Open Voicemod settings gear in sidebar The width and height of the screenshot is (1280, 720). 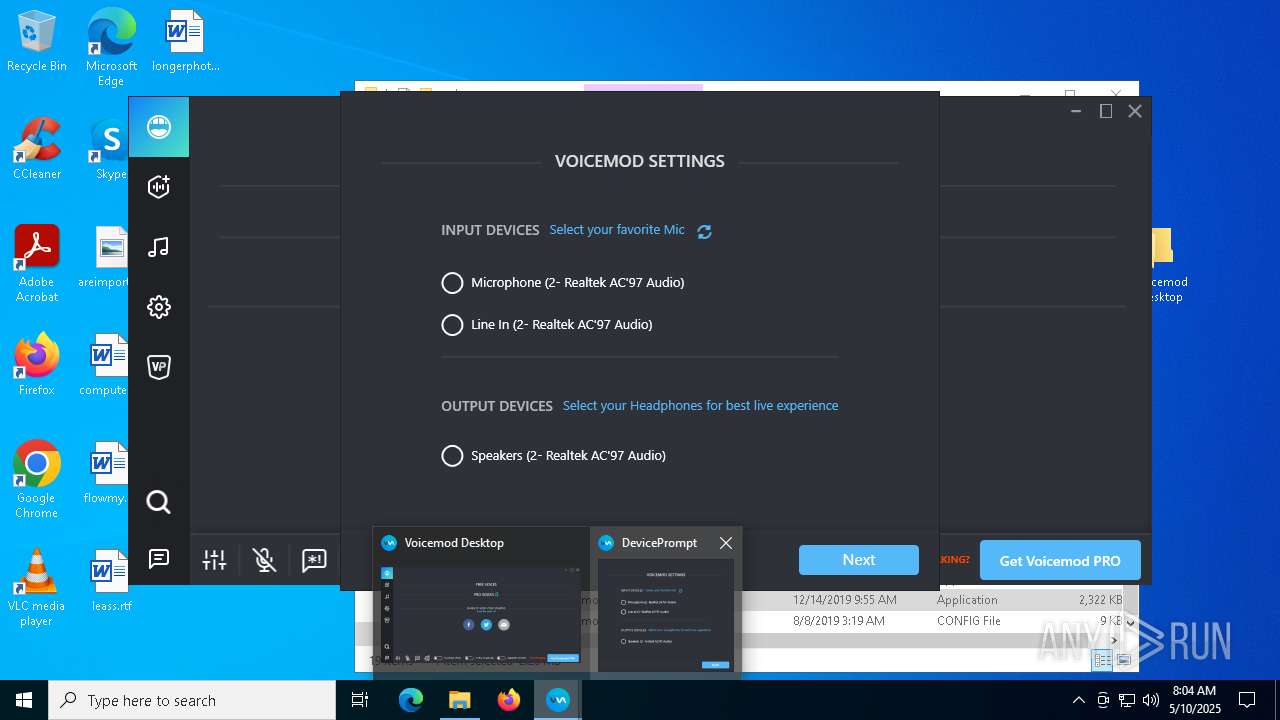pyautogui.click(x=159, y=307)
